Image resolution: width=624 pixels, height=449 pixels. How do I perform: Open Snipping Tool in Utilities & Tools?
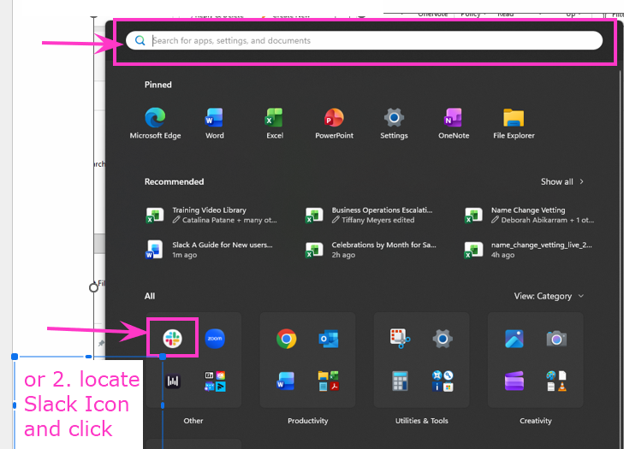pyautogui.click(x=400, y=338)
